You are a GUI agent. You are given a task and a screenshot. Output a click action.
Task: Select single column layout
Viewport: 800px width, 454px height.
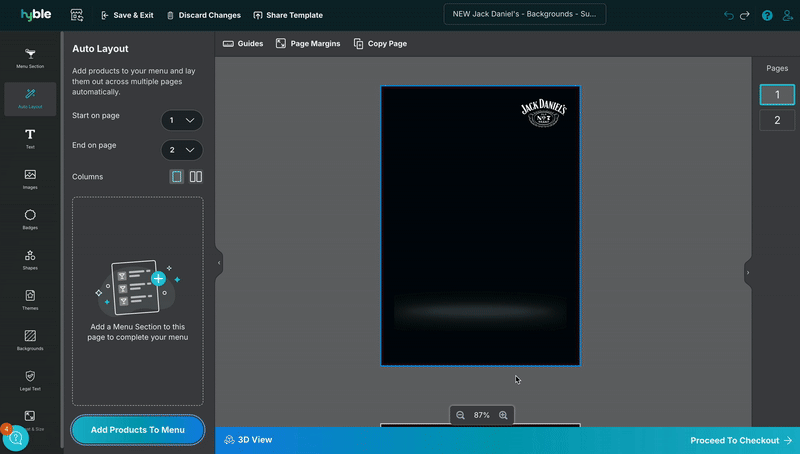point(177,176)
